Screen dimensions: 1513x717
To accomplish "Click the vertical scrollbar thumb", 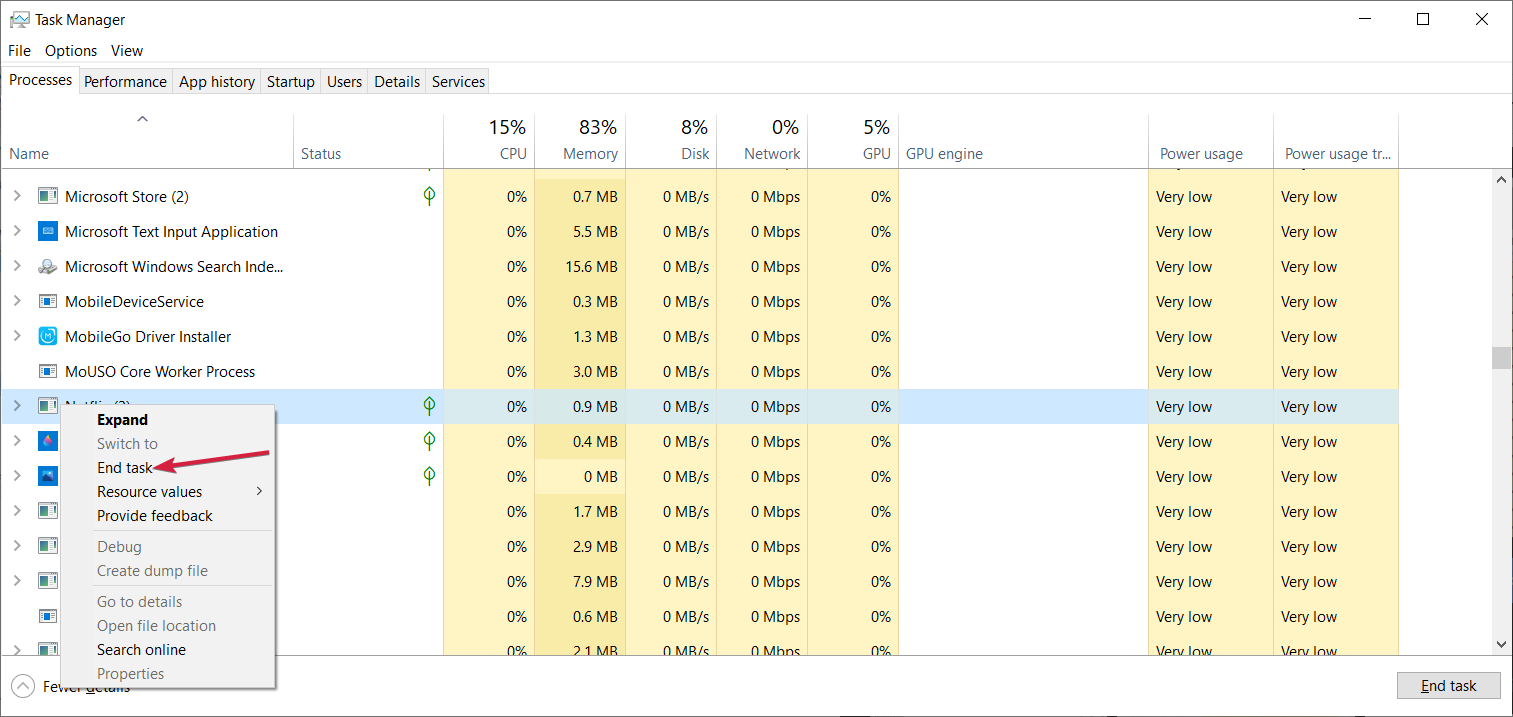I will point(1500,358).
